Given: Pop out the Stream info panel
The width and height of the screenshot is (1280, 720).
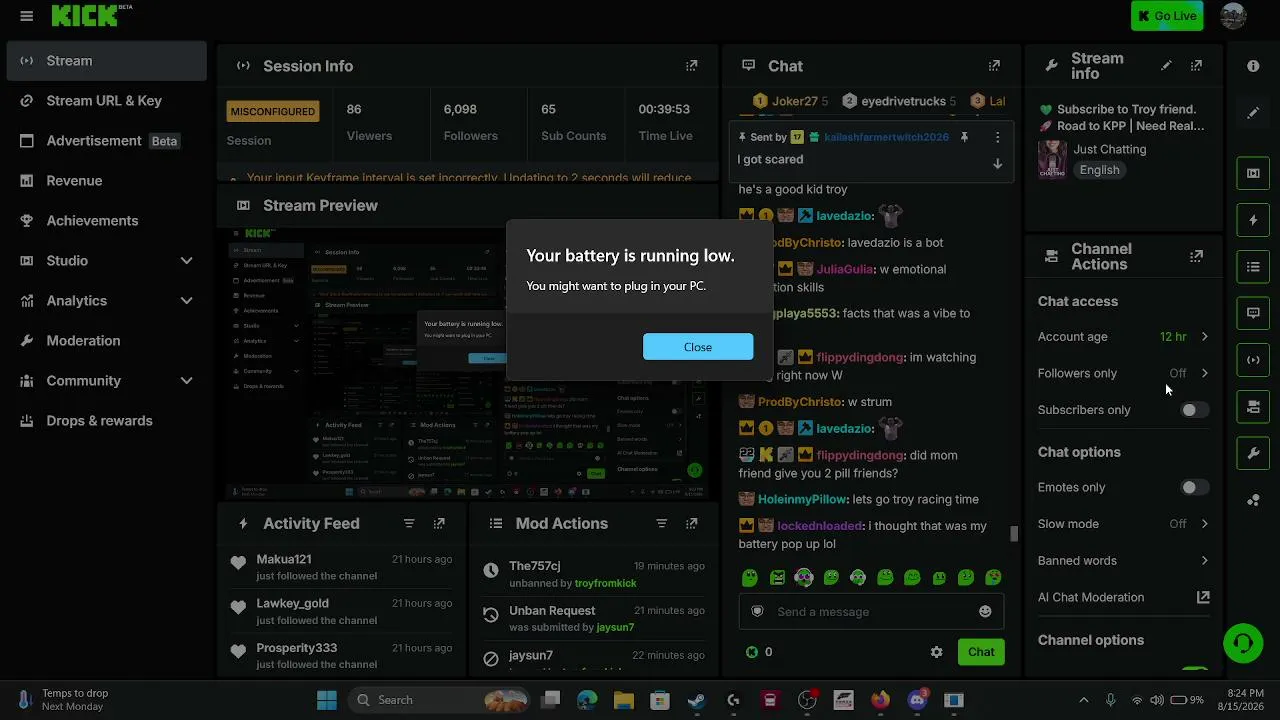Looking at the screenshot, I should [x=1196, y=66].
